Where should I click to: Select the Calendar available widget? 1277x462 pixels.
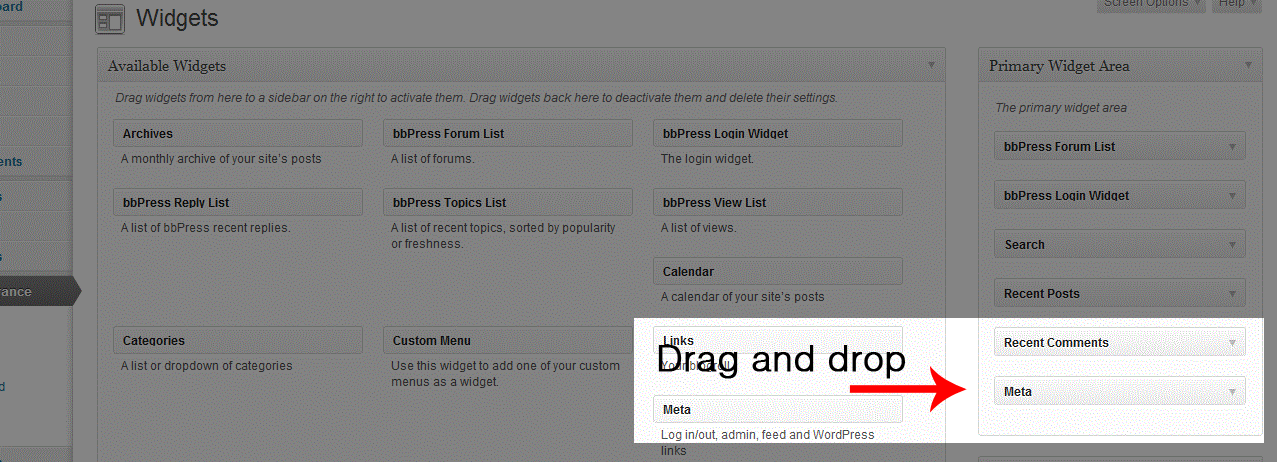point(778,272)
